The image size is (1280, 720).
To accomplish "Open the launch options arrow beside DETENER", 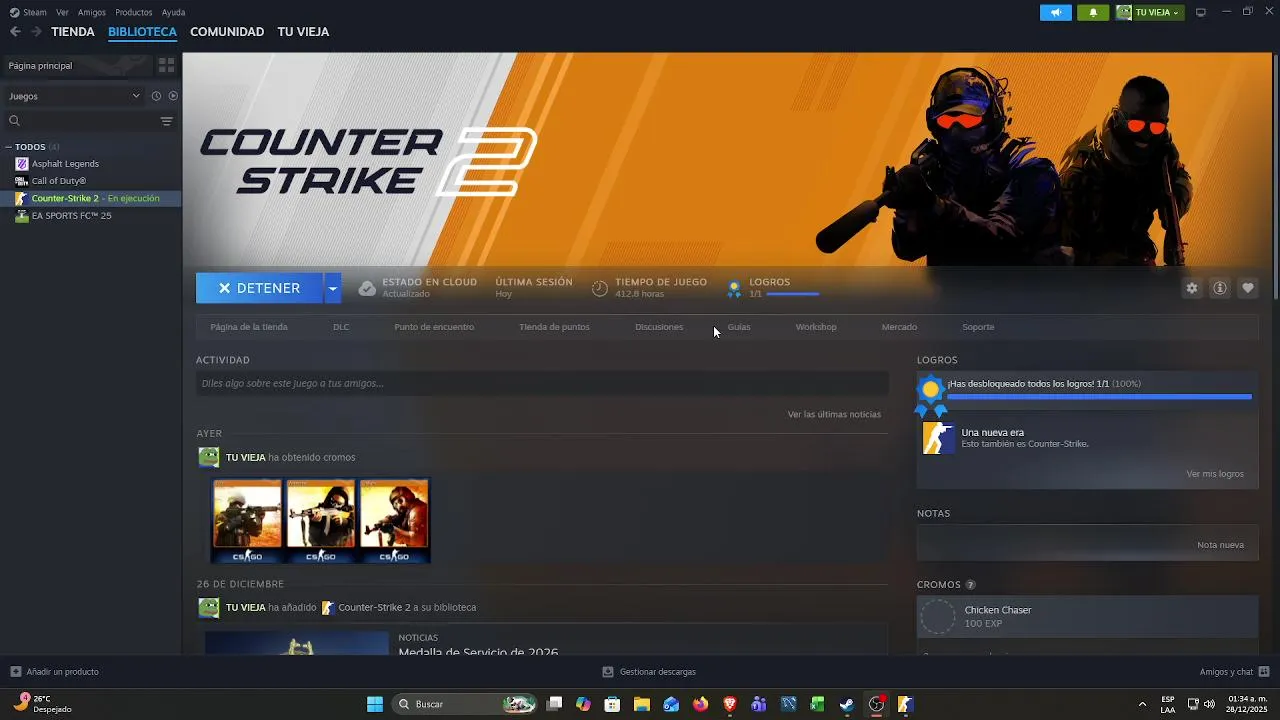I will coord(332,288).
